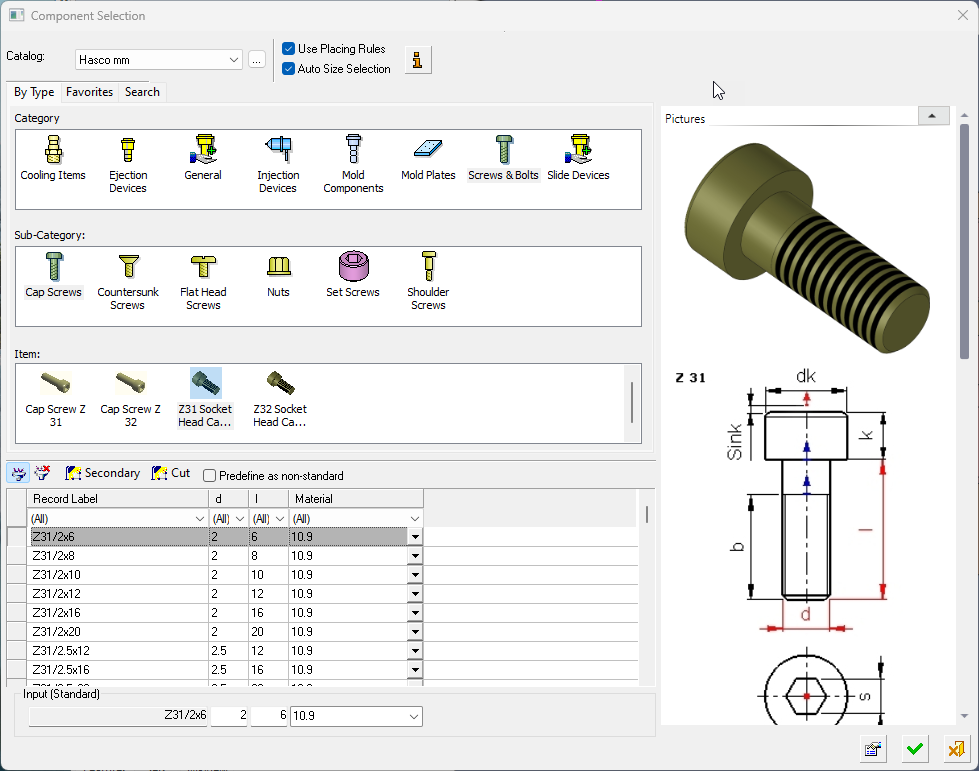The width and height of the screenshot is (979, 771).
Task: Enable Predefine as non-standard checkbox
Action: (x=210, y=476)
